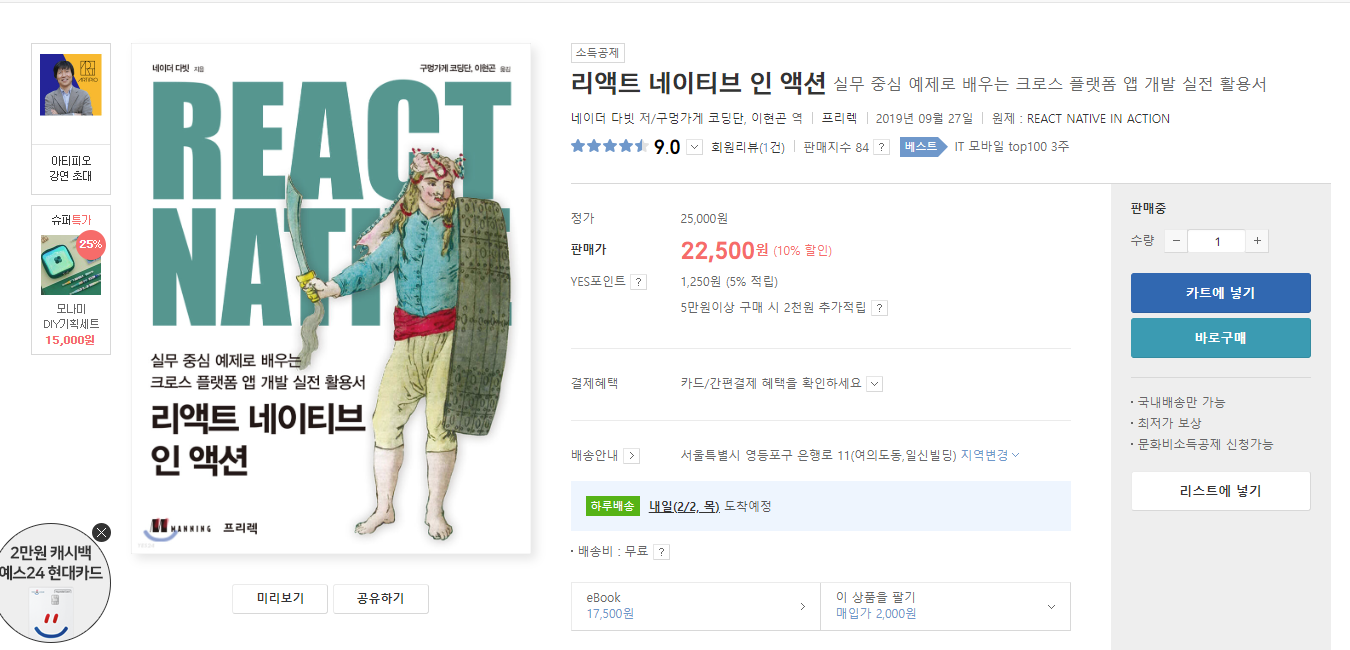1350x650 pixels.
Task: Click the 공유하기 share button
Action: coord(381,599)
